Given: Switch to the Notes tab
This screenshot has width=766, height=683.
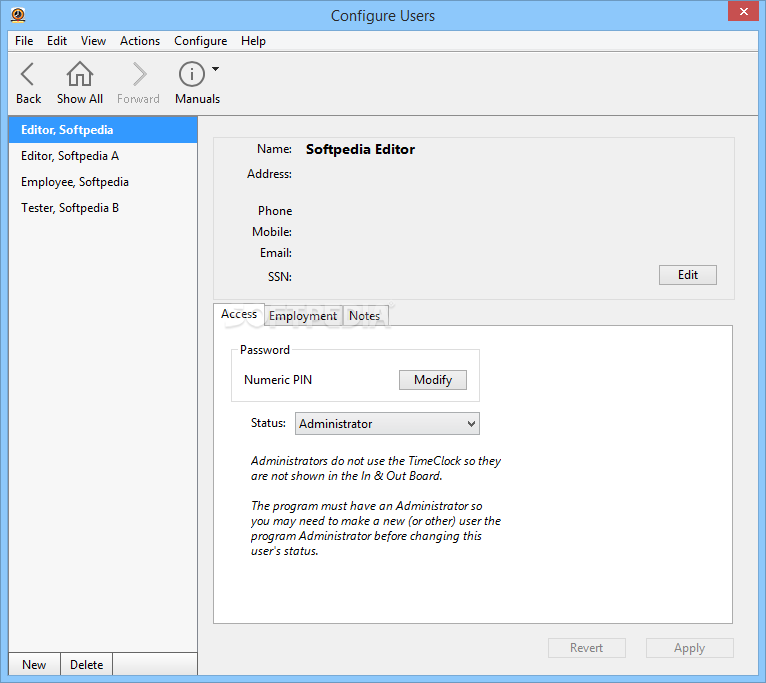Looking at the screenshot, I should coord(364,316).
